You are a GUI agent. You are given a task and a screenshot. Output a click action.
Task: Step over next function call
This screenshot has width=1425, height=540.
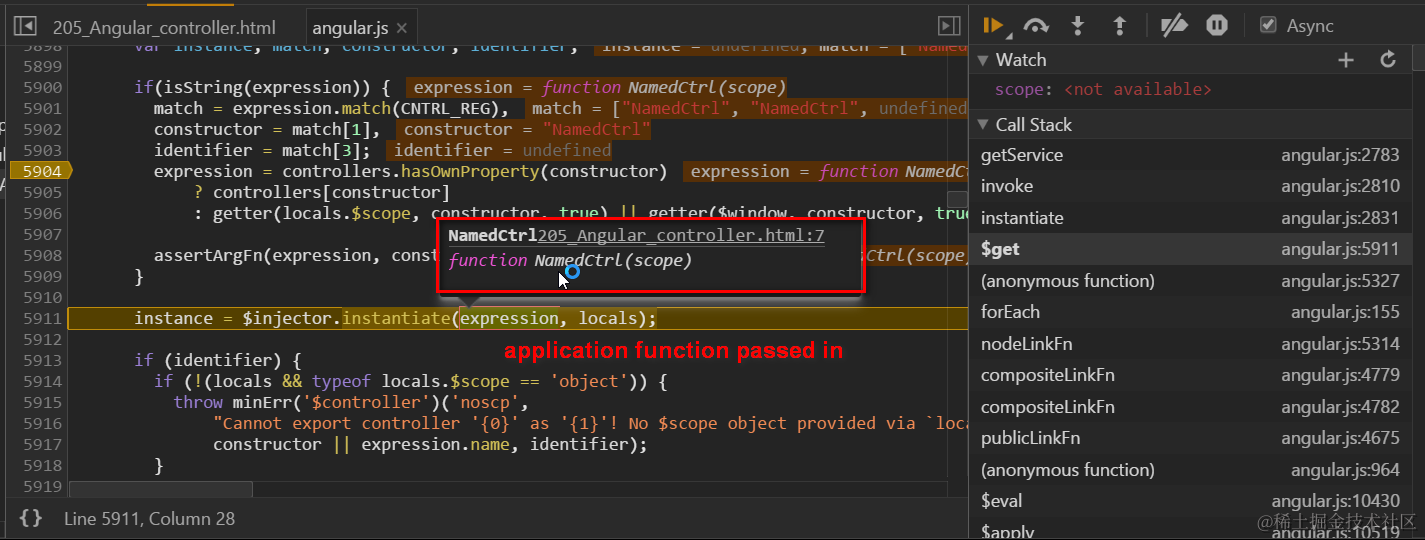point(1036,26)
